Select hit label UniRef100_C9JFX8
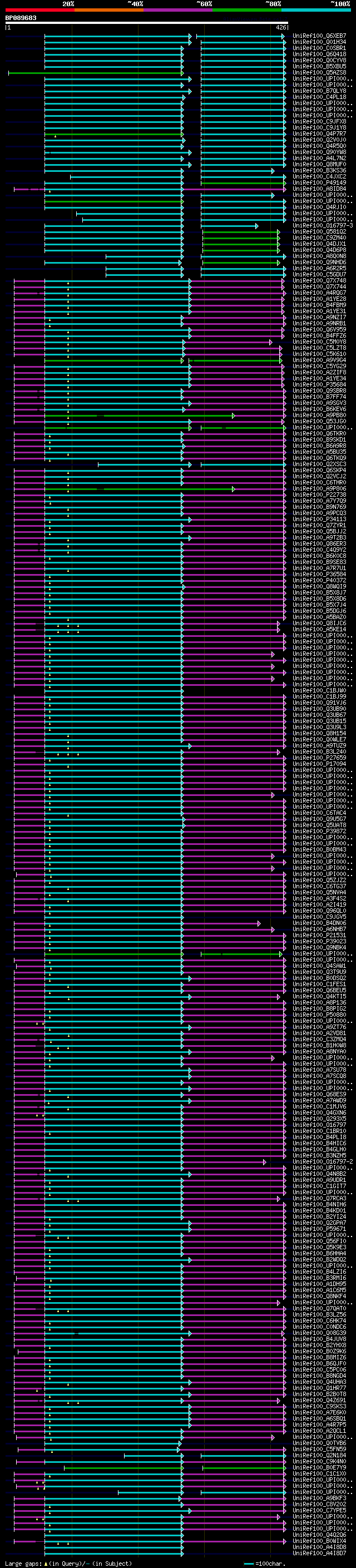This screenshot has height=1568, width=356. coord(319,122)
